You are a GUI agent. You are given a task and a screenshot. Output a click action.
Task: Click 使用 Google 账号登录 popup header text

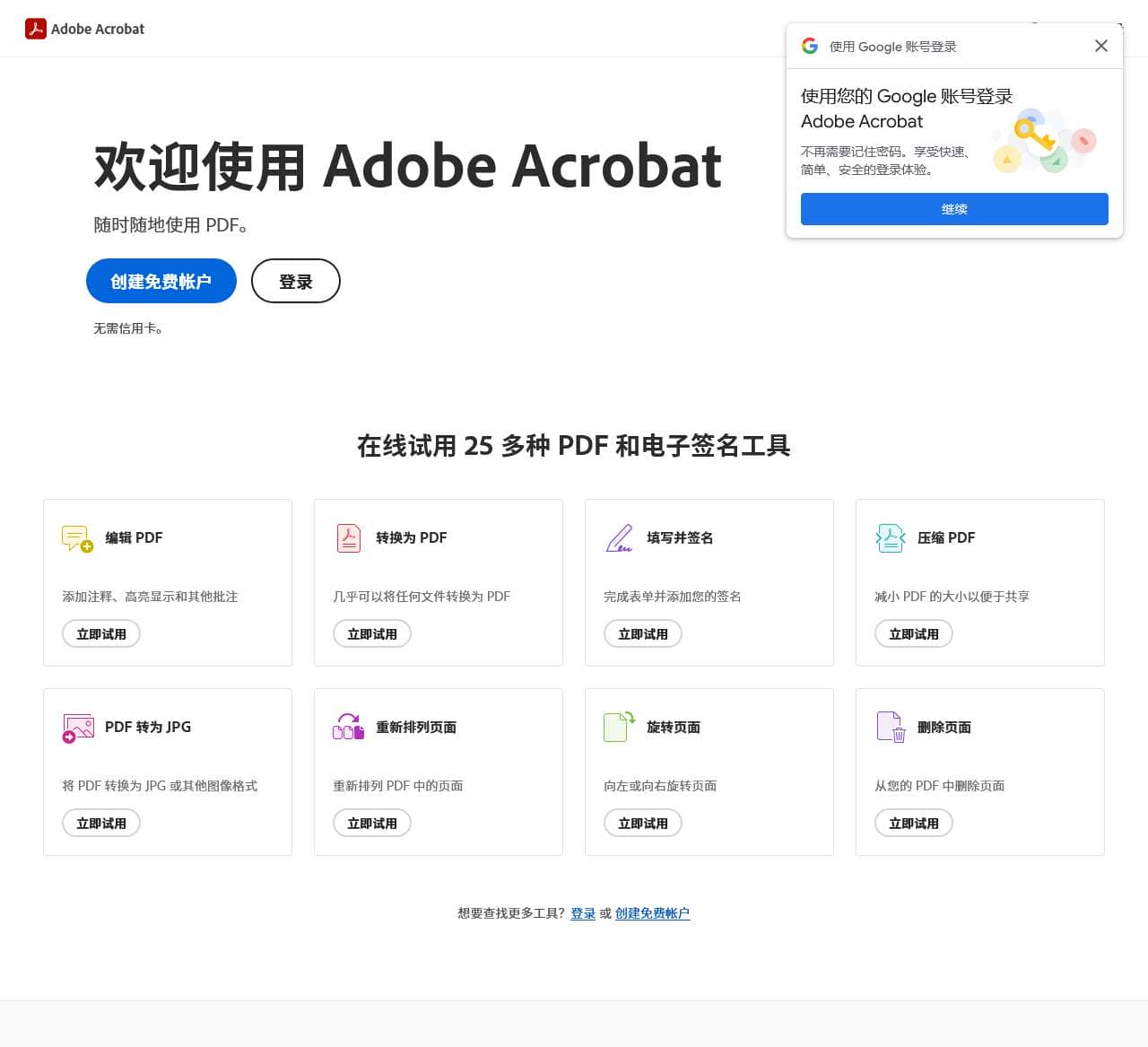(893, 47)
